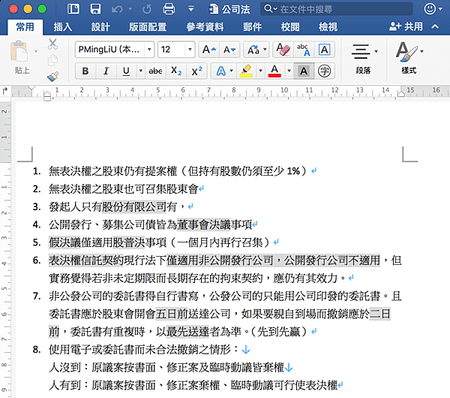This screenshot has height=398, width=450.
Task: Toggle strikethrough abc formatting
Action: [156, 71]
